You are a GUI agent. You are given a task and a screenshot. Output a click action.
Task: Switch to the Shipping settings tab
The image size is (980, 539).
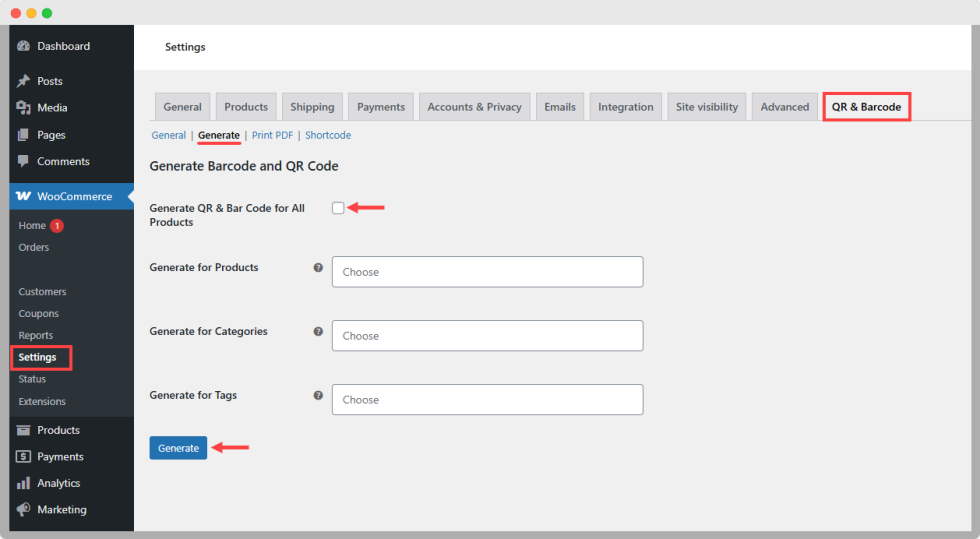coord(312,107)
